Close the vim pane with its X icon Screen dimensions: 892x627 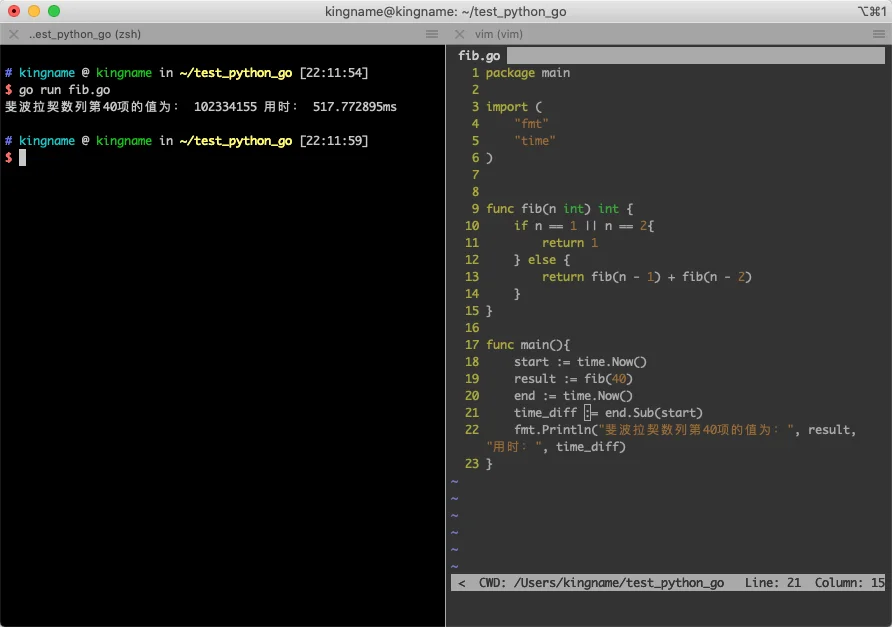pyautogui.click(x=460, y=34)
